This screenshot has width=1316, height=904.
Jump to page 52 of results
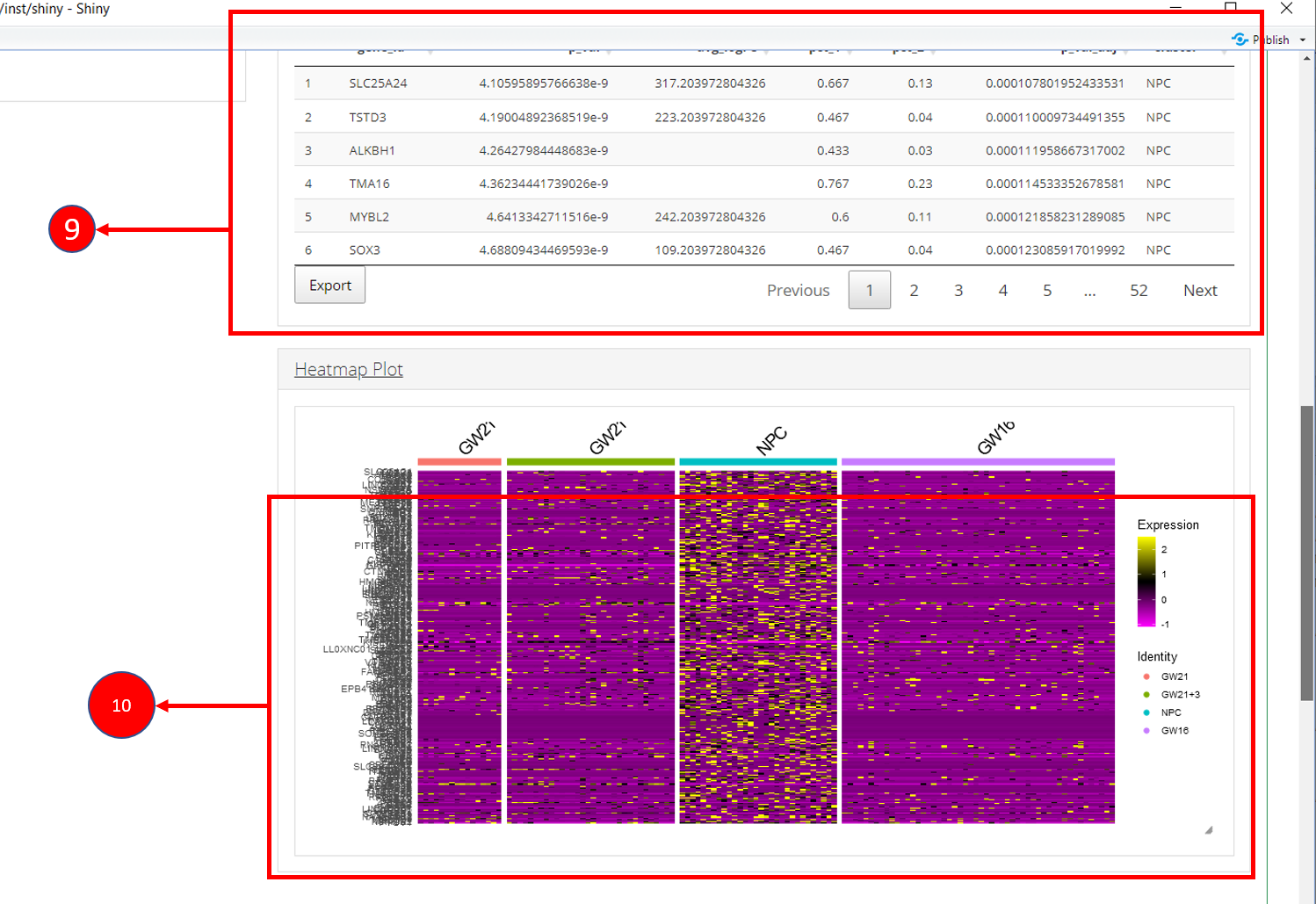coord(1139,291)
